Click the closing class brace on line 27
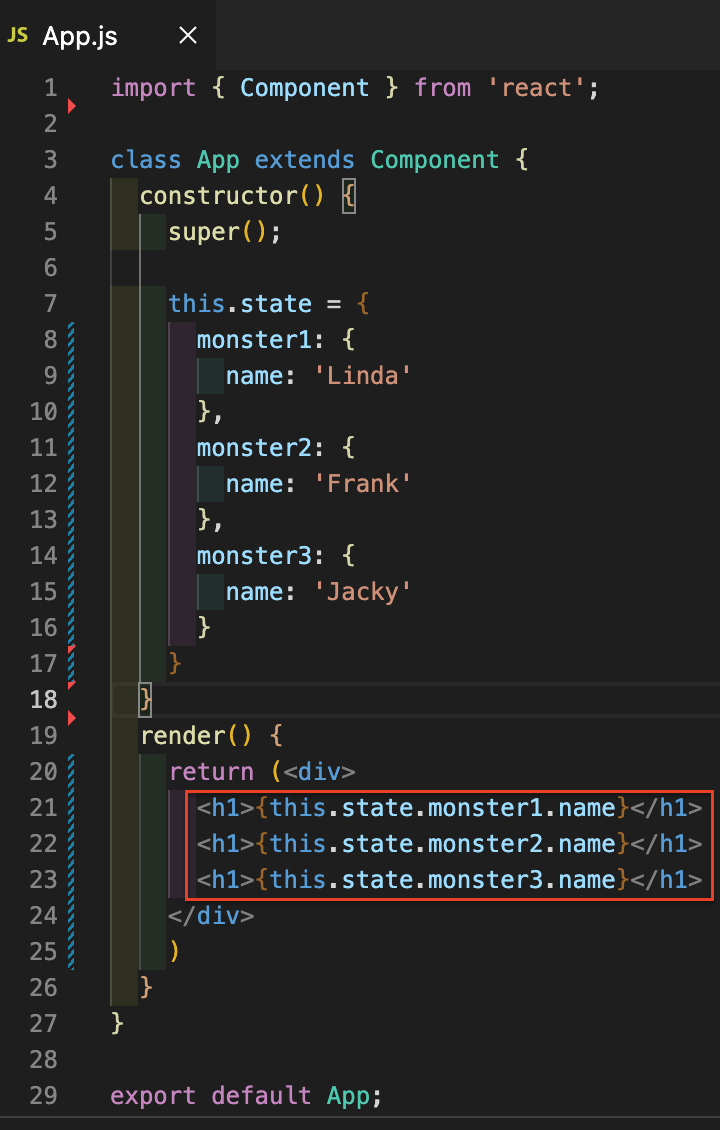Screen dimensions: 720x1130 (117, 1023)
